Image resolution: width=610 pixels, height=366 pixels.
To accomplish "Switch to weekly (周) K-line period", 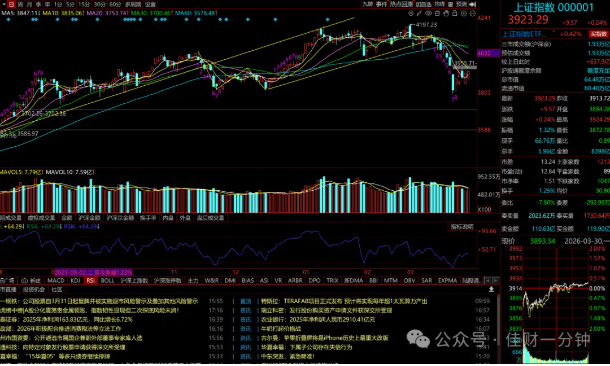I will point(20,4).
